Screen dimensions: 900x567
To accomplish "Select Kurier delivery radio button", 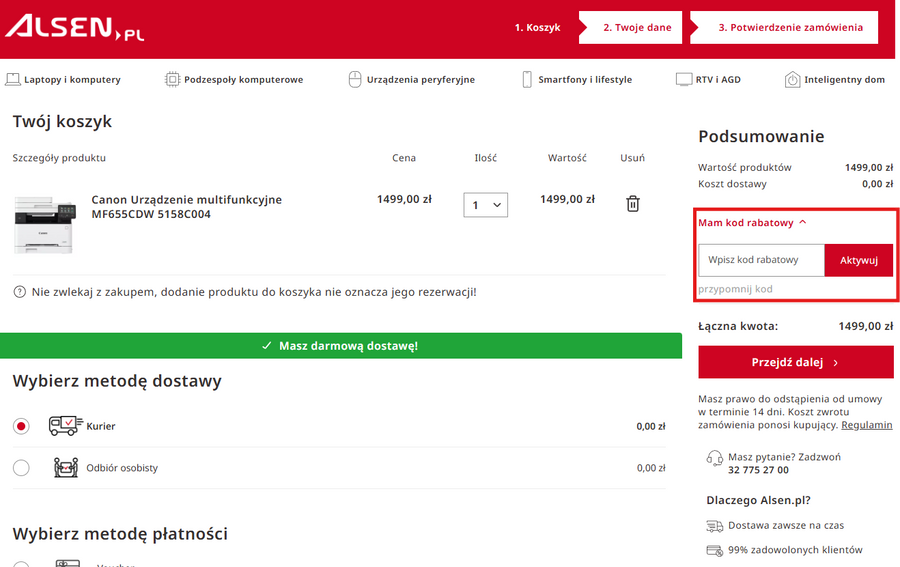I will pyautogui.click(x=21, y=426).
